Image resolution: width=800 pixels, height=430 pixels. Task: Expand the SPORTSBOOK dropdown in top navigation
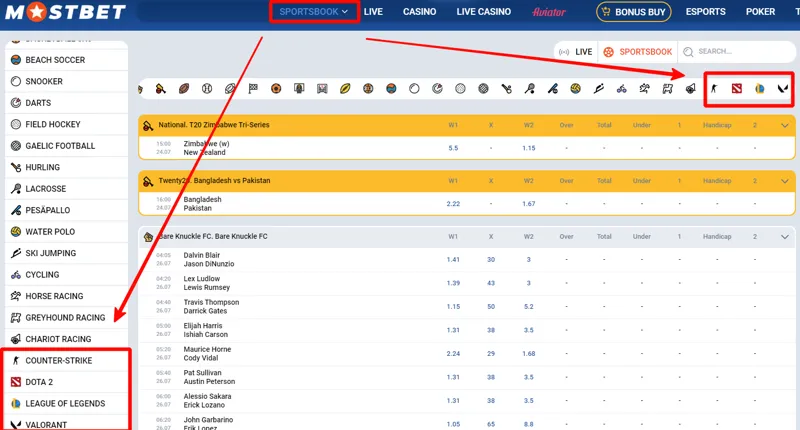[x=315, y=12]
